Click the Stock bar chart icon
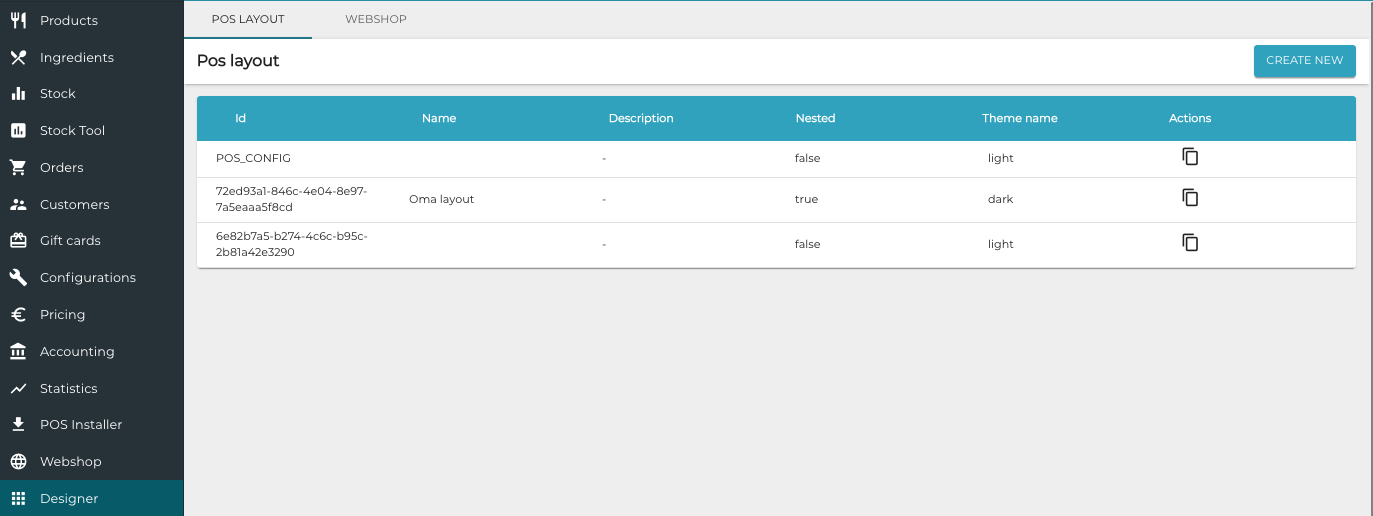Viewport: 1373px width, 516px height. [18, 94]
